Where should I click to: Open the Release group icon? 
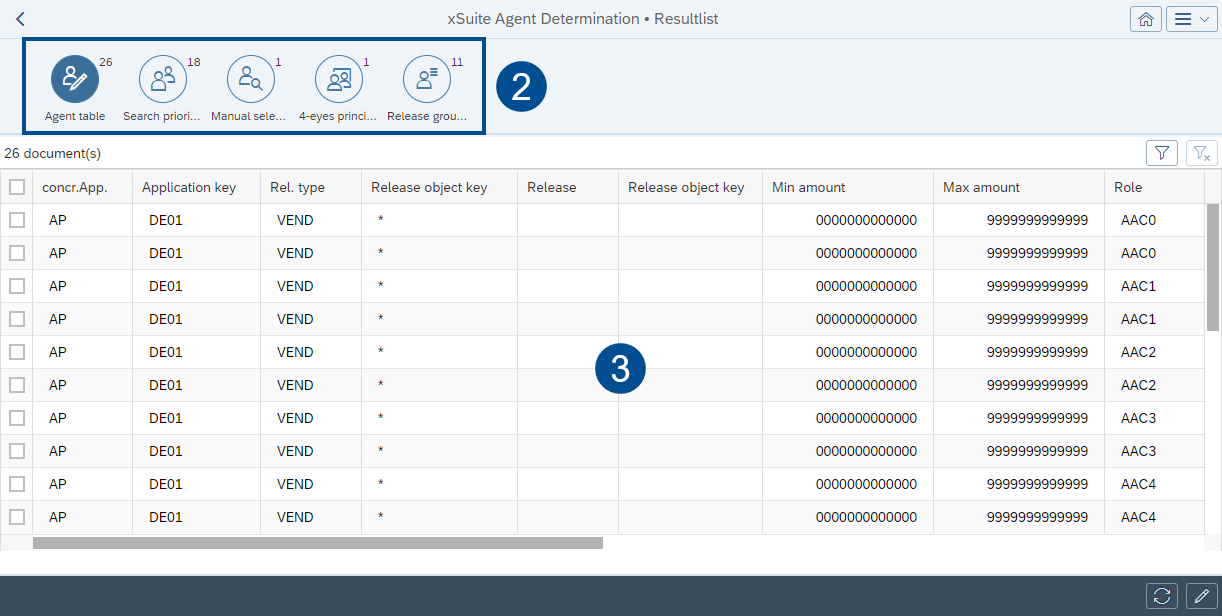427,80
